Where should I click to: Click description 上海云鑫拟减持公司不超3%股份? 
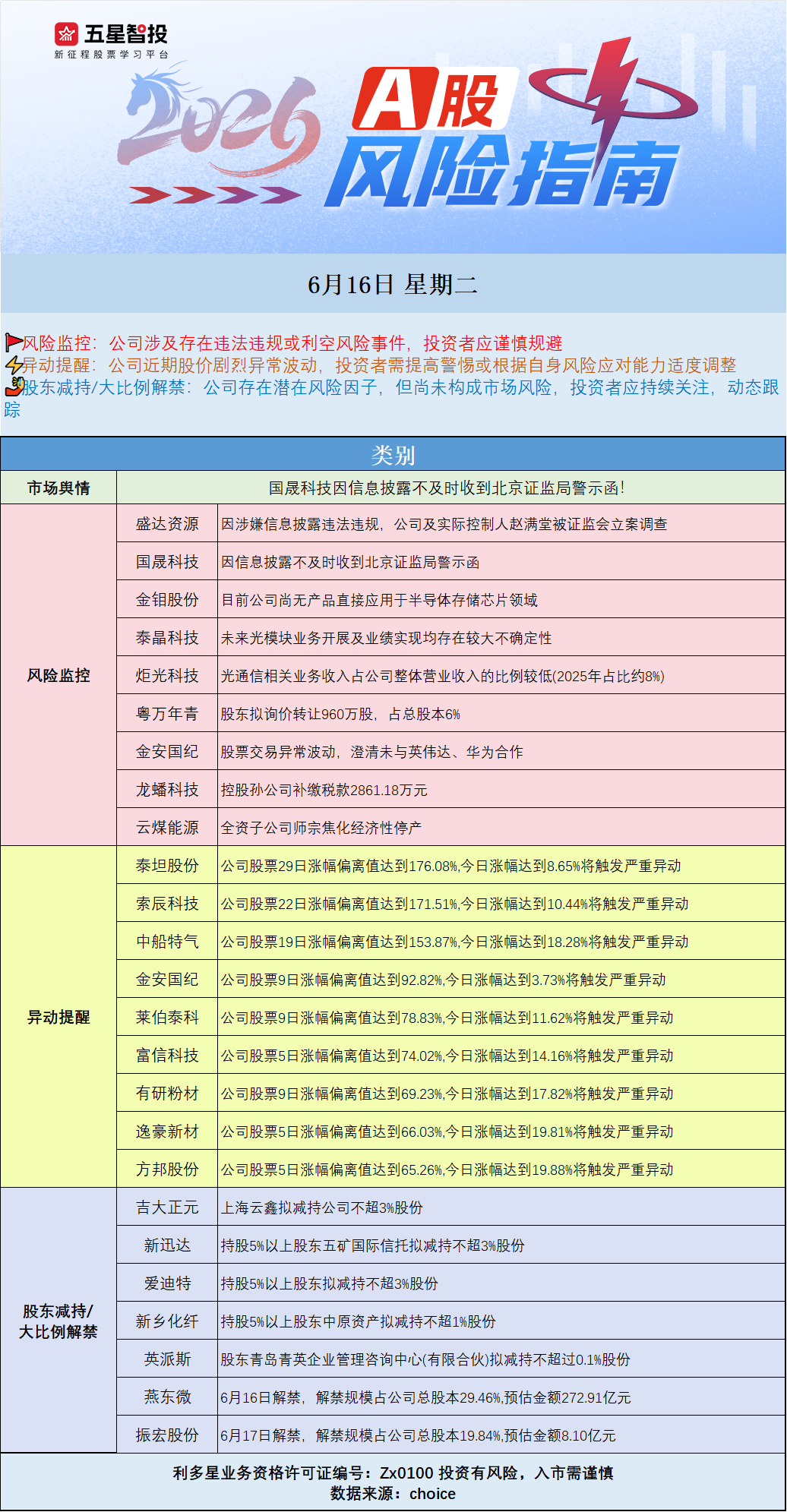(322, 1207)
